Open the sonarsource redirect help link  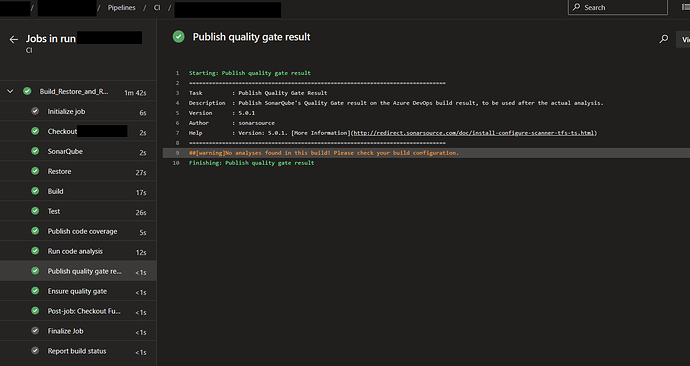pyautogui.click(x=474, y=133)
